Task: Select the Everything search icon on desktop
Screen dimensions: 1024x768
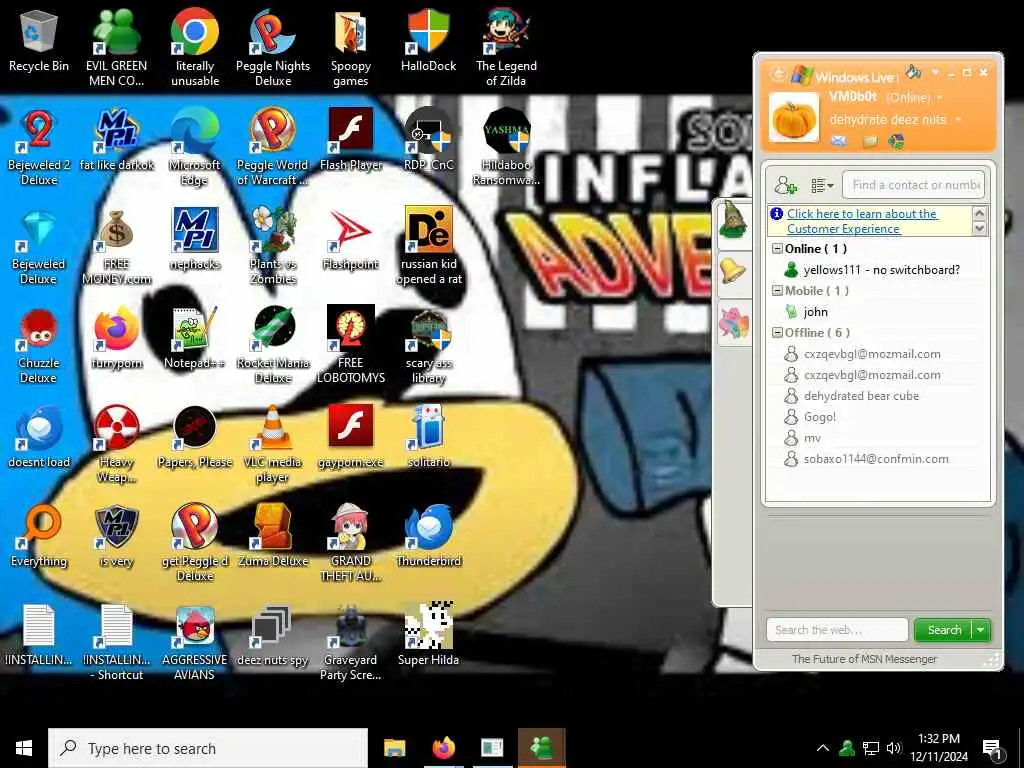Action: [x=39, y=536]
